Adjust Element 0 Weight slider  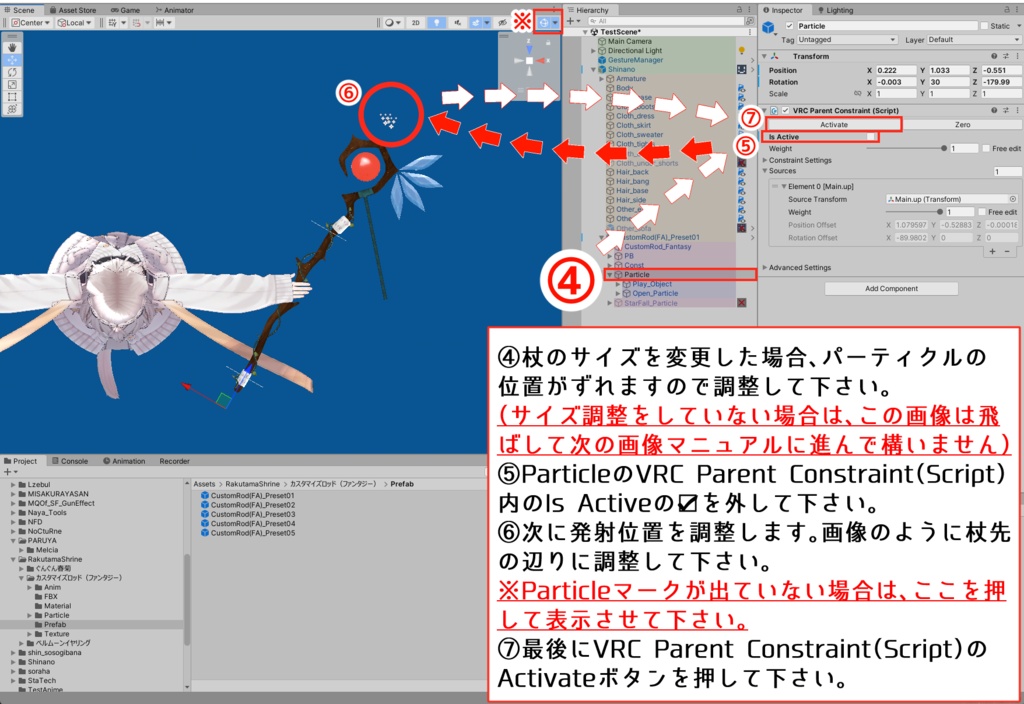[914, 212]
